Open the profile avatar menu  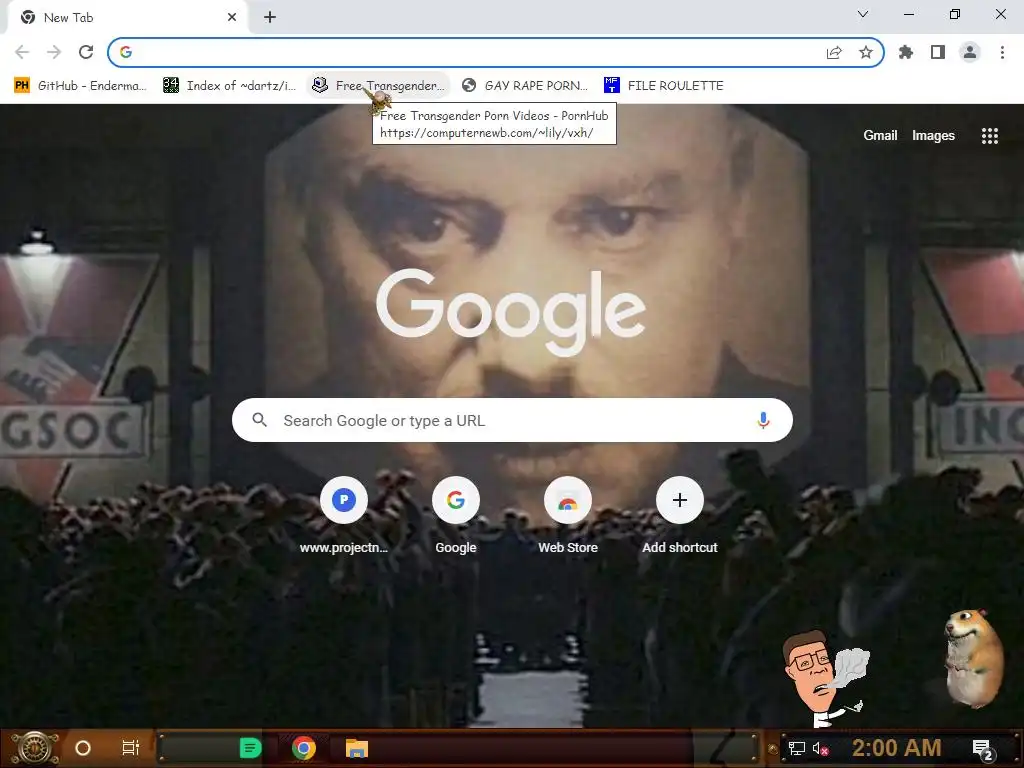point(970,52)
